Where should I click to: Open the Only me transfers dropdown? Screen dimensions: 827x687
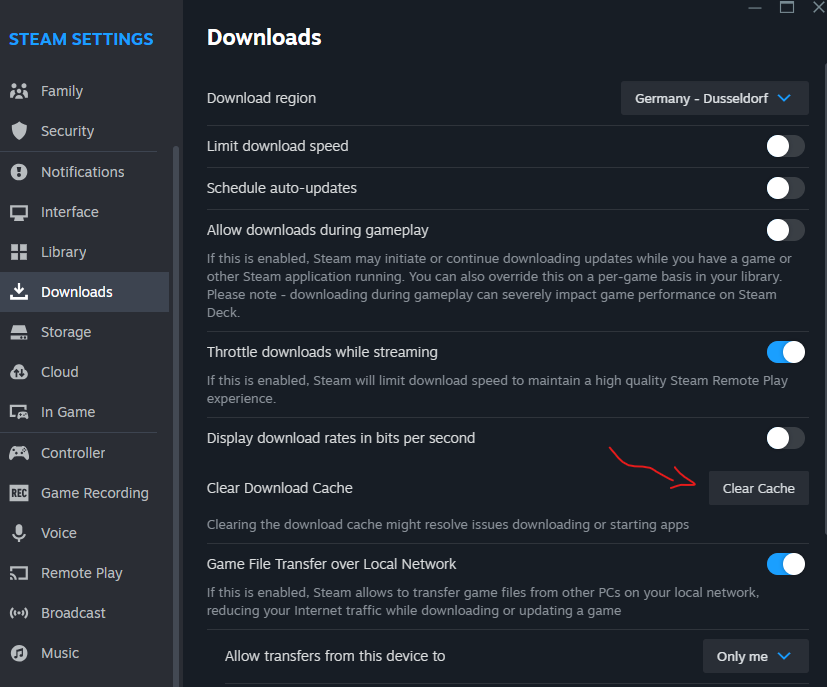point(755,656)
